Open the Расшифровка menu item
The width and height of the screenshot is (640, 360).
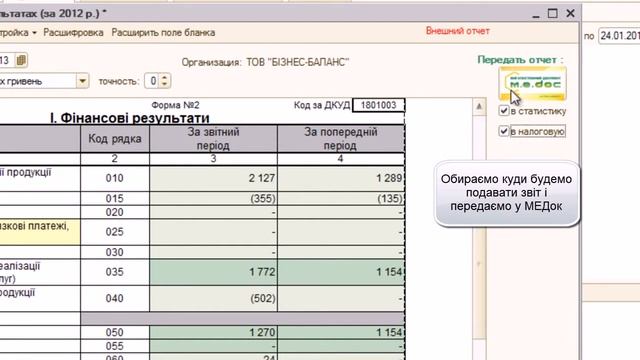coord(73,33)
